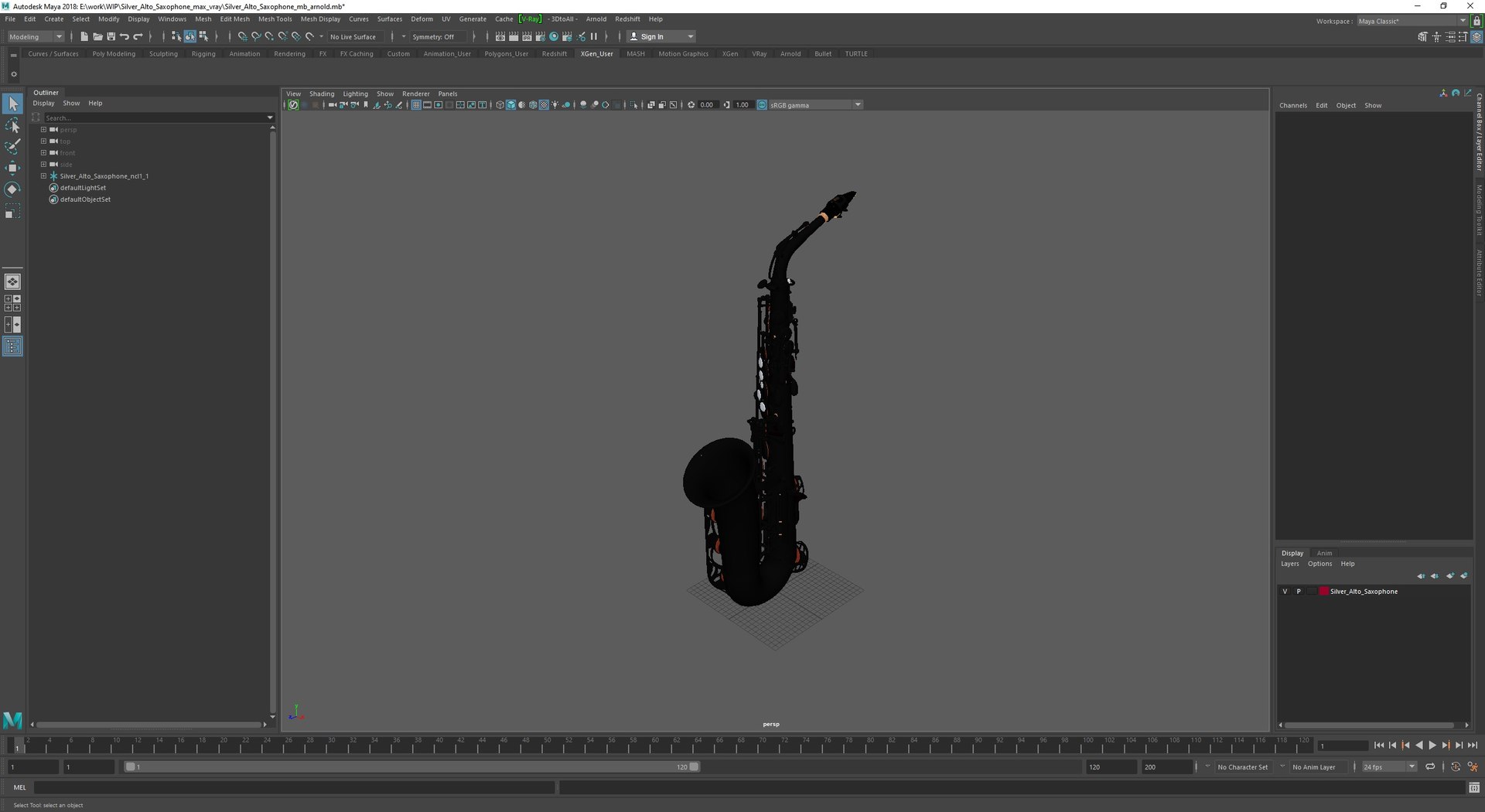The height and width of the screenshot is (812, 1485).
Task: Undo the last action
Action: point(125,36)
